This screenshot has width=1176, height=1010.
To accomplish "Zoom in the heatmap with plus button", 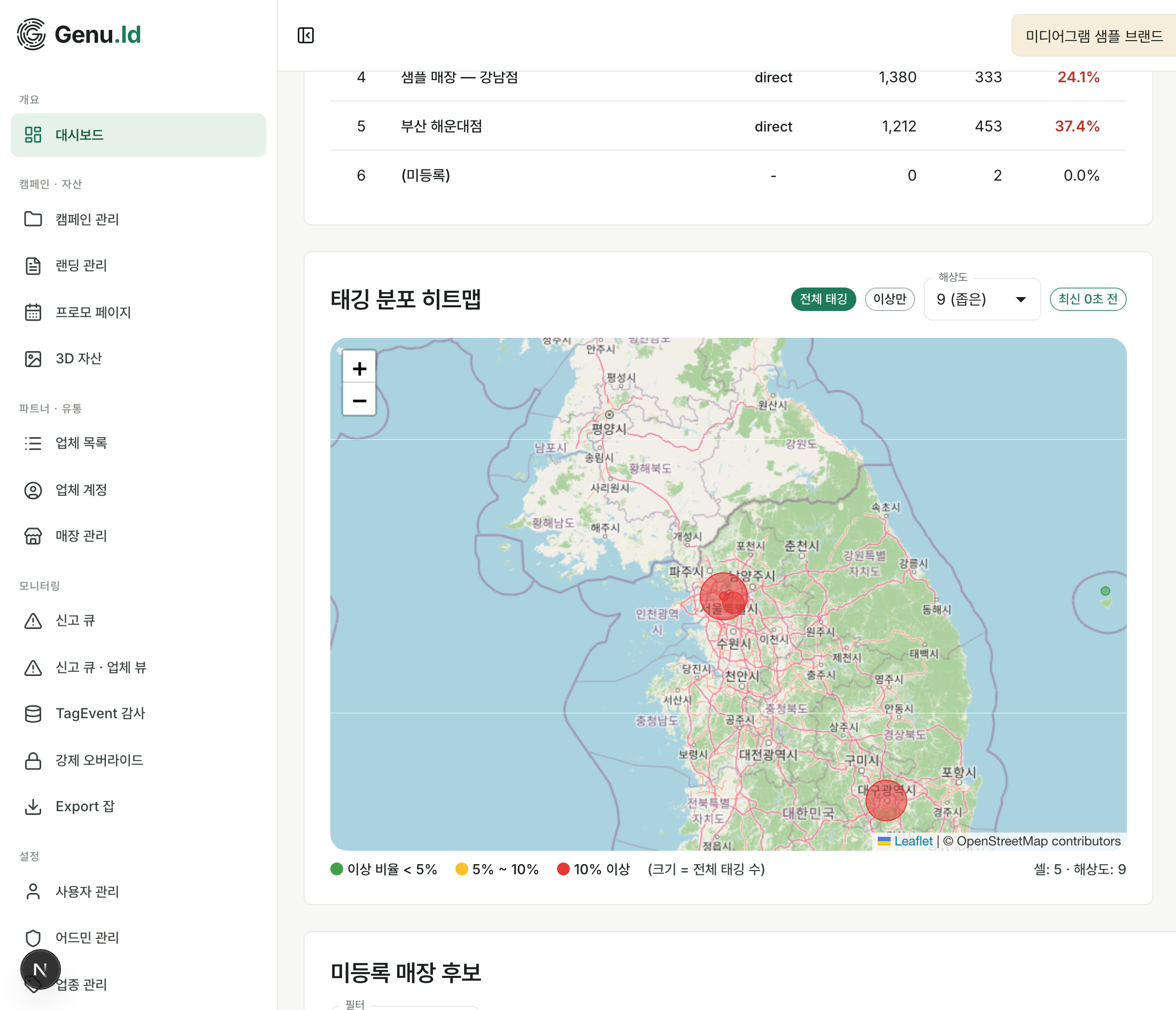I will click(x=359, y=369).
